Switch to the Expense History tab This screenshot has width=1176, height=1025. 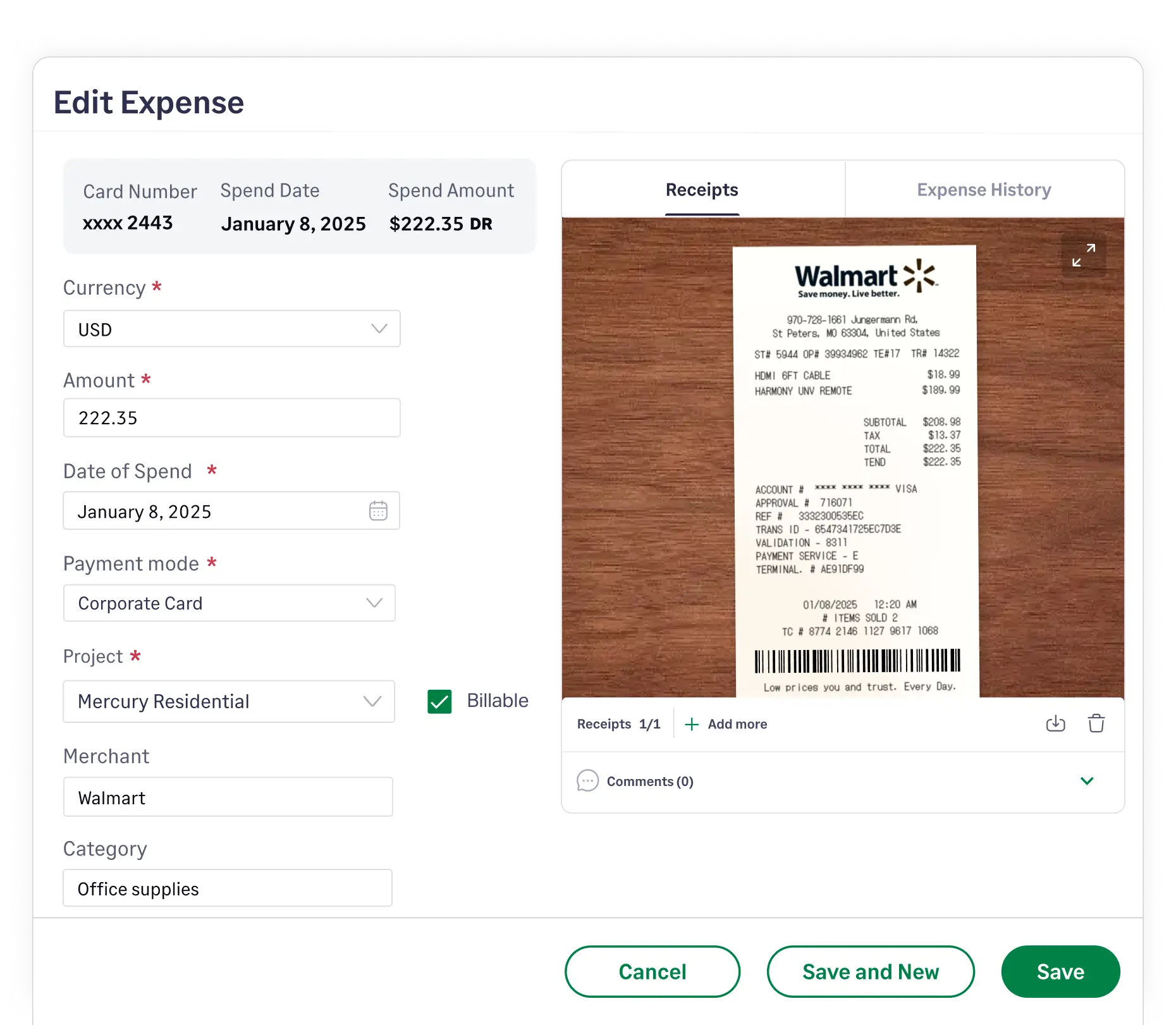coord(984,189)
